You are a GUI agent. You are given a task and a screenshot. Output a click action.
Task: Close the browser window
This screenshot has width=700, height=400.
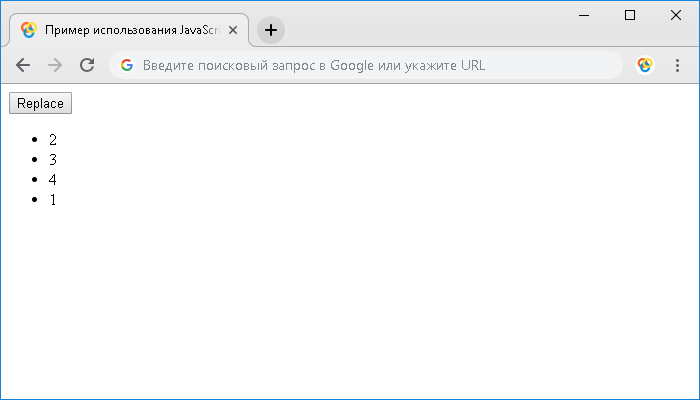(x=675, y=15)
